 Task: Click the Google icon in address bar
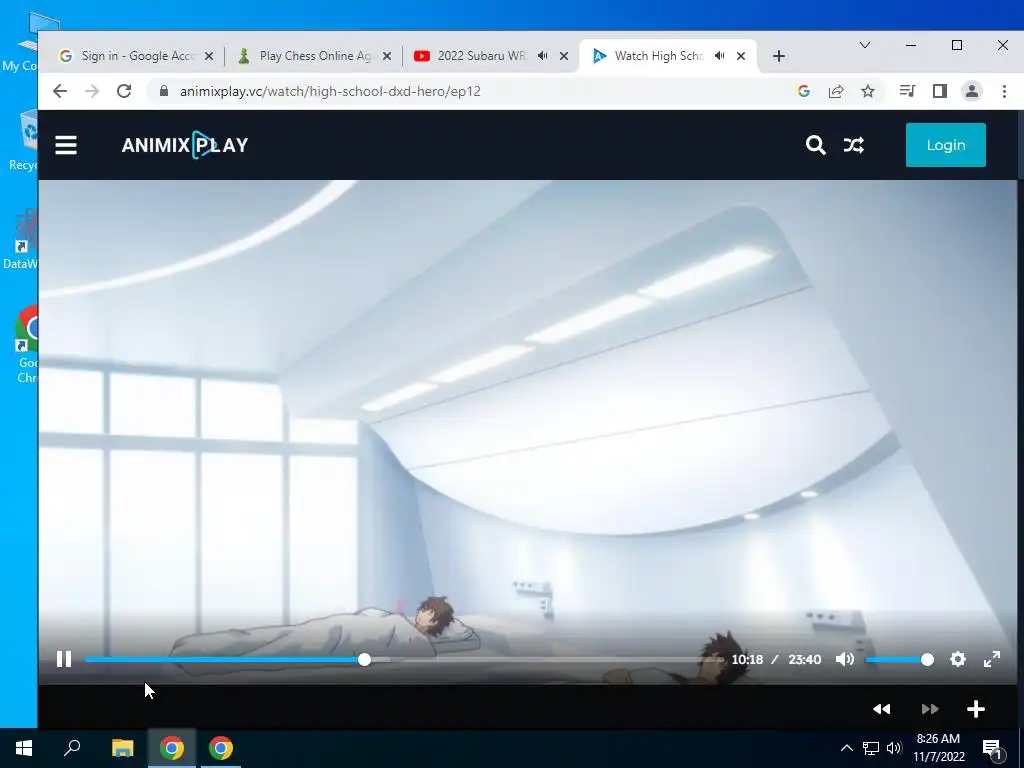pyautogui.click(x=804, y=91)
